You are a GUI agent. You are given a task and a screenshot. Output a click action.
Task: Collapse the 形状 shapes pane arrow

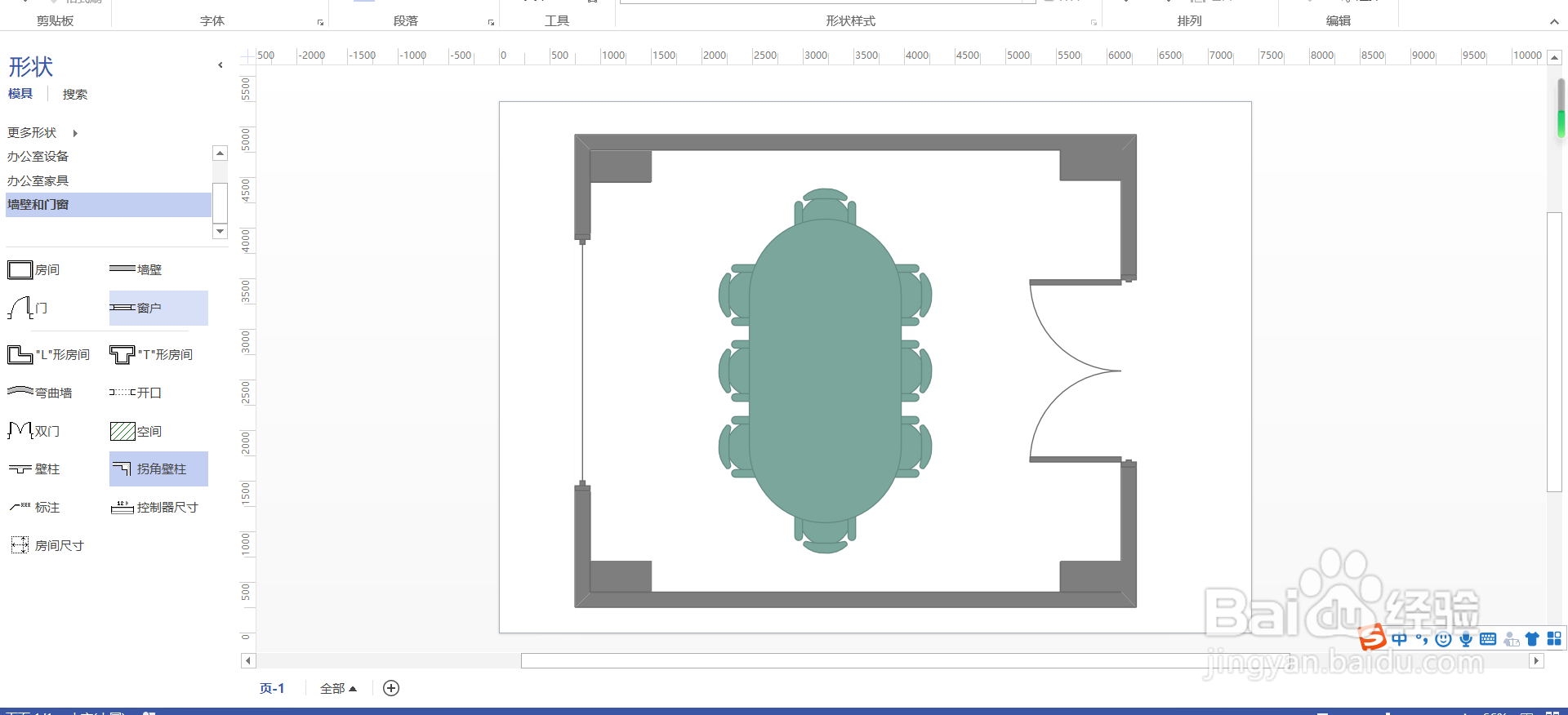coord(220,65)
